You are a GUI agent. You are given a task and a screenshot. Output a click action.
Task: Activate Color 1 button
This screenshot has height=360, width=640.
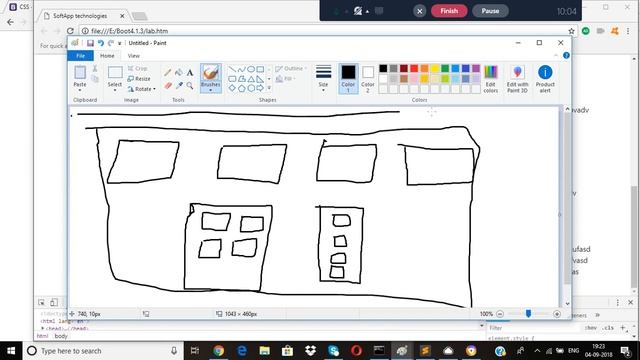tap(348, 79)
